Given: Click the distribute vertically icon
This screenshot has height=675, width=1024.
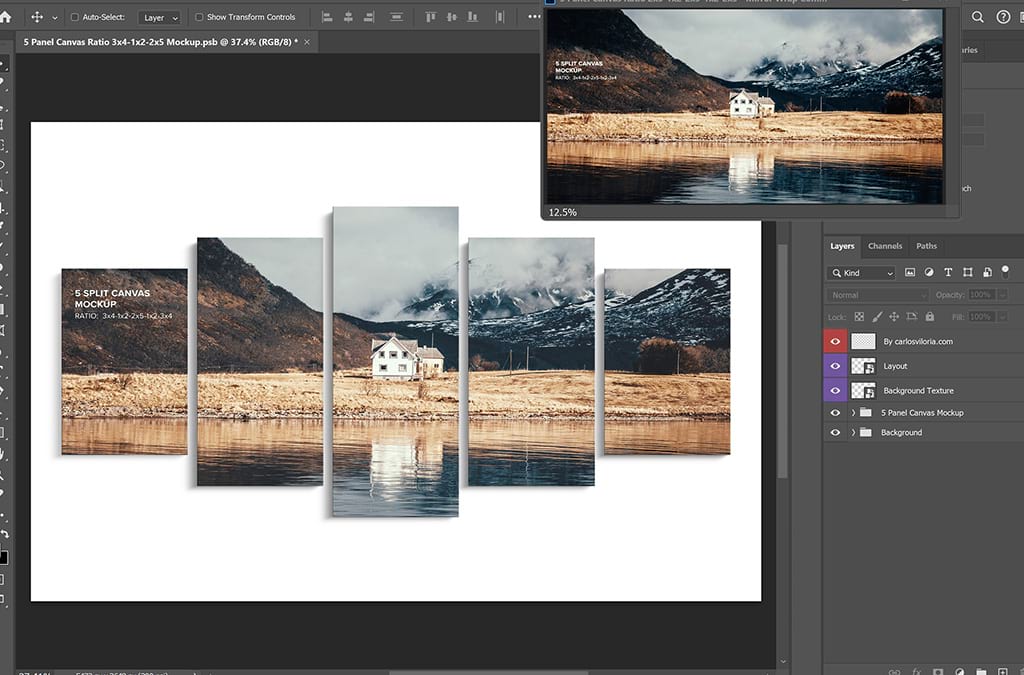Looking at the screenshot, I should coord(396,18).
